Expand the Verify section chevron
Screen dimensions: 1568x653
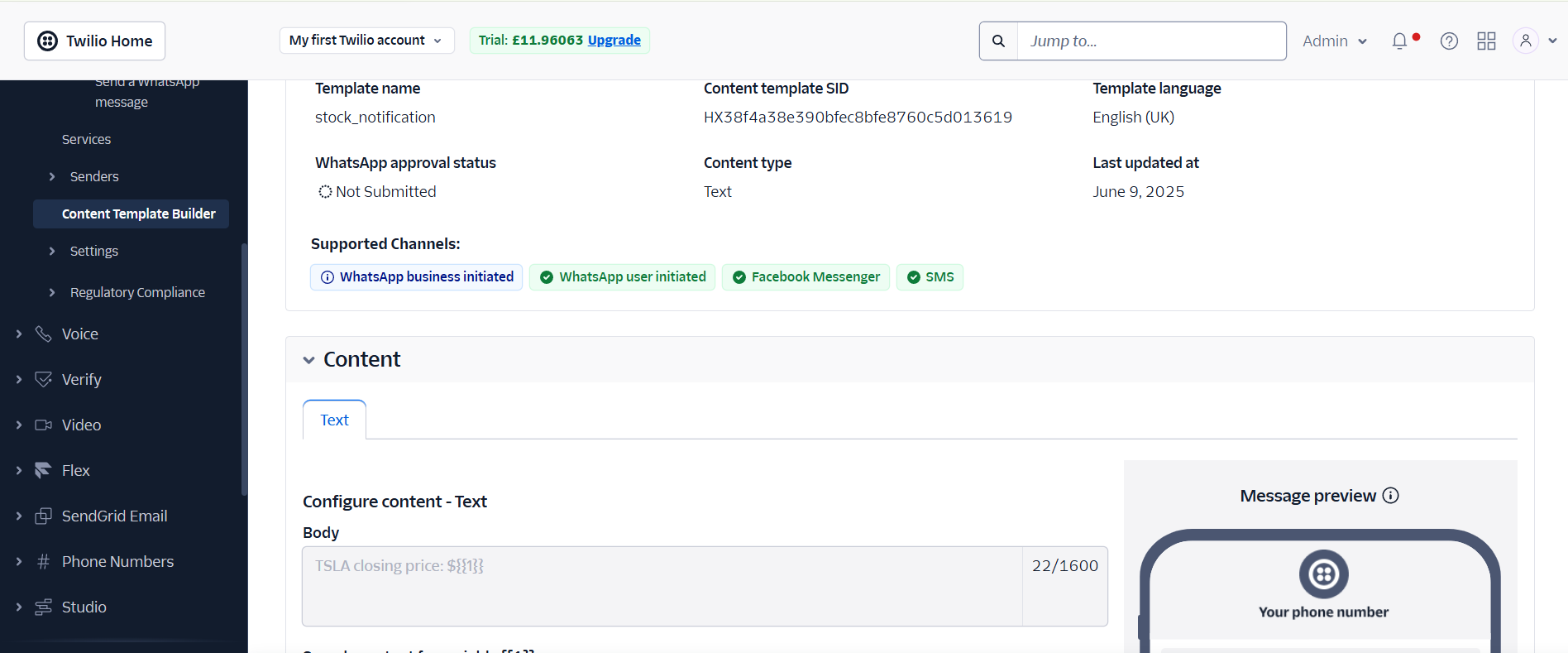(19, 379)
